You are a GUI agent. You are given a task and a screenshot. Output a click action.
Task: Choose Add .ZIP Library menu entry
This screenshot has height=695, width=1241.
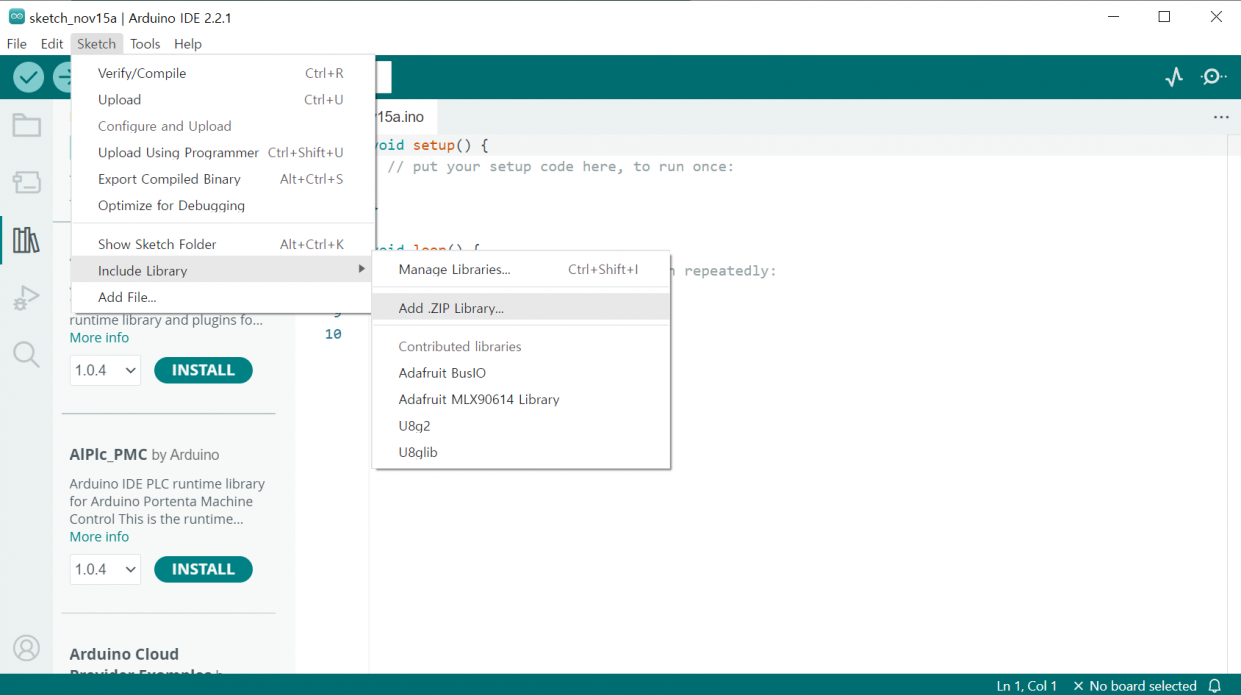point(451,308)
